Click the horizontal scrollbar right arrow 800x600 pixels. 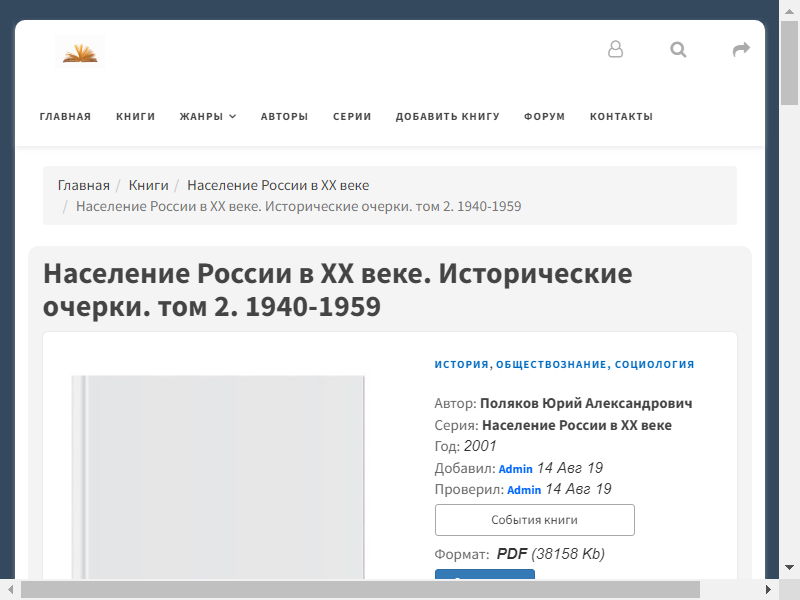768,590
